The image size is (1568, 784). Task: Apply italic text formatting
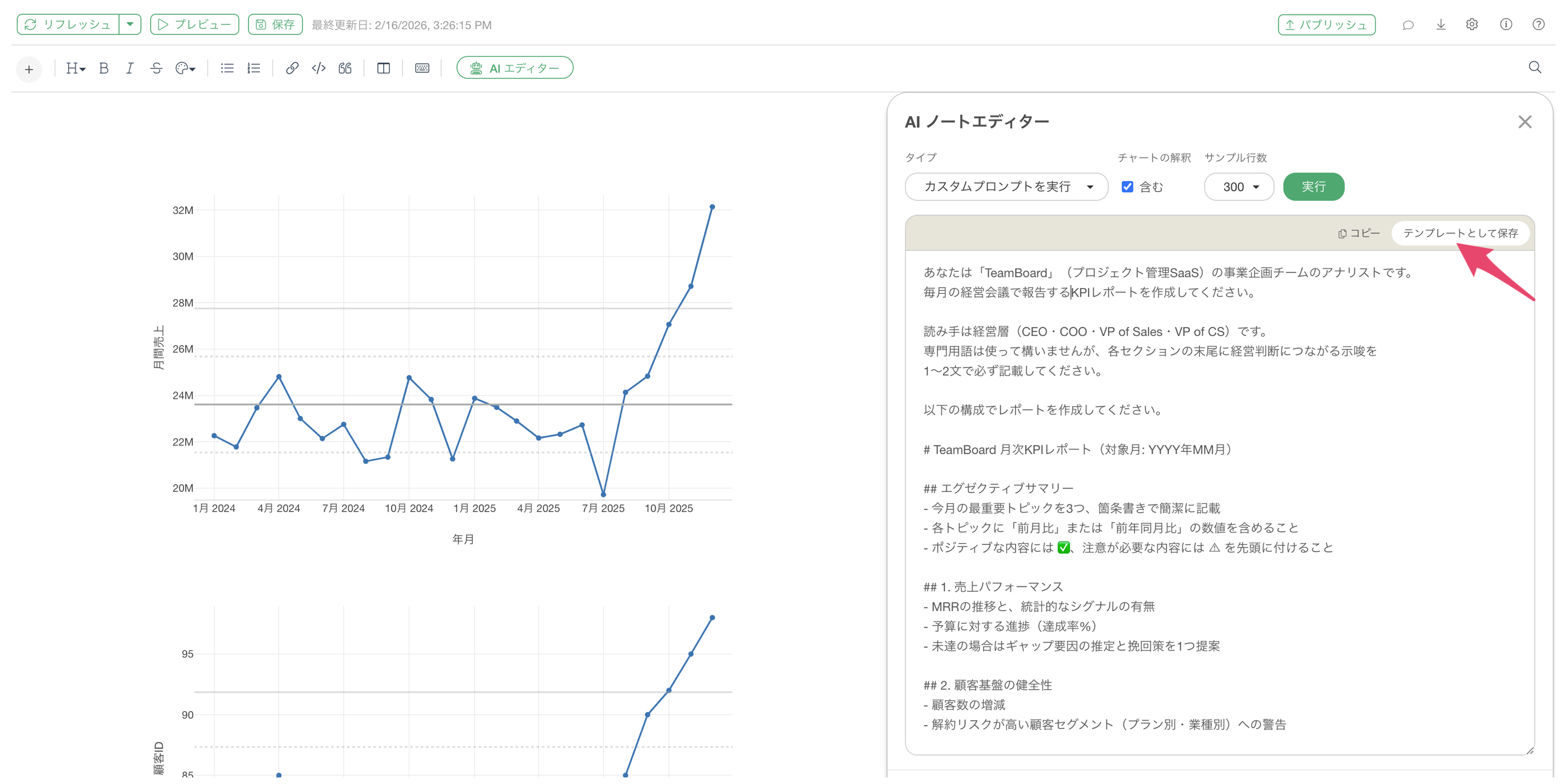[x=129, y=68]
